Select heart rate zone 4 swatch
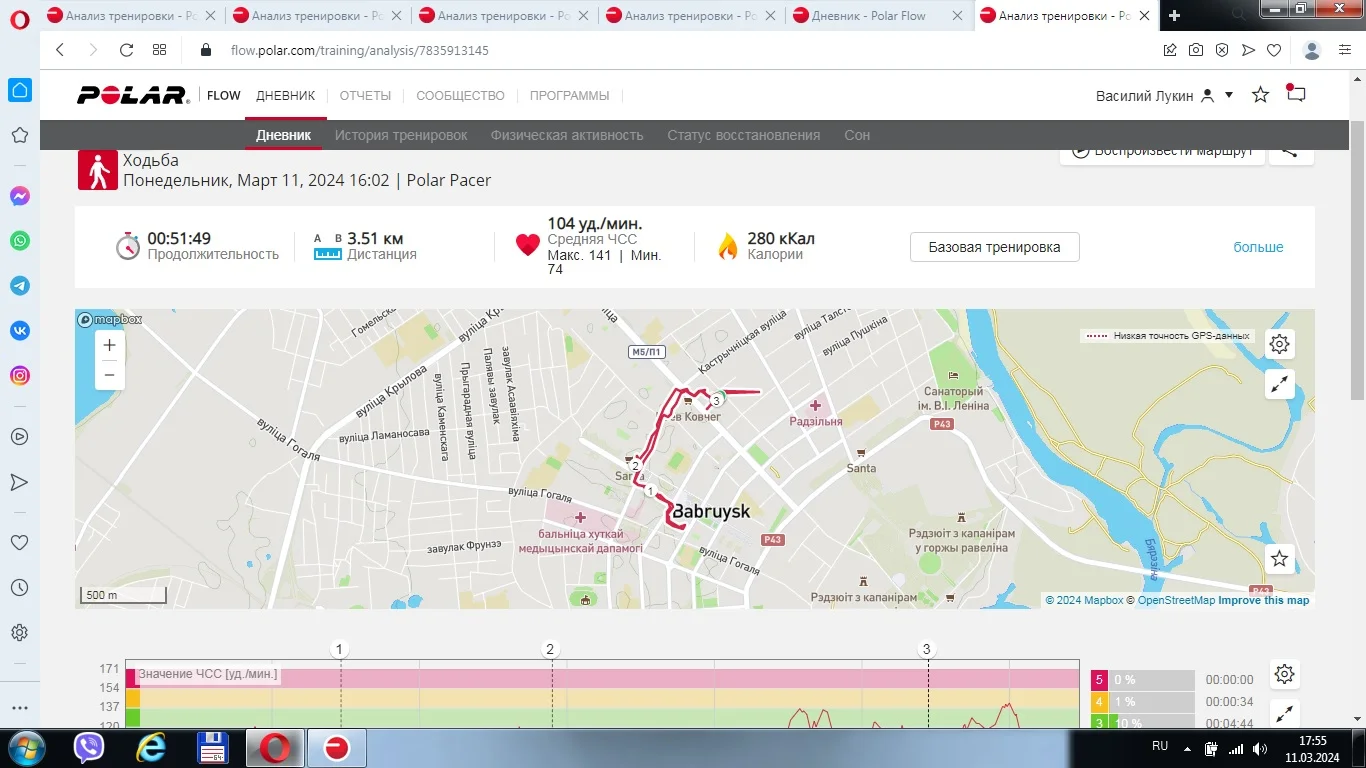The width and height of the screenshot is (1366, 768). (1099, 702)
